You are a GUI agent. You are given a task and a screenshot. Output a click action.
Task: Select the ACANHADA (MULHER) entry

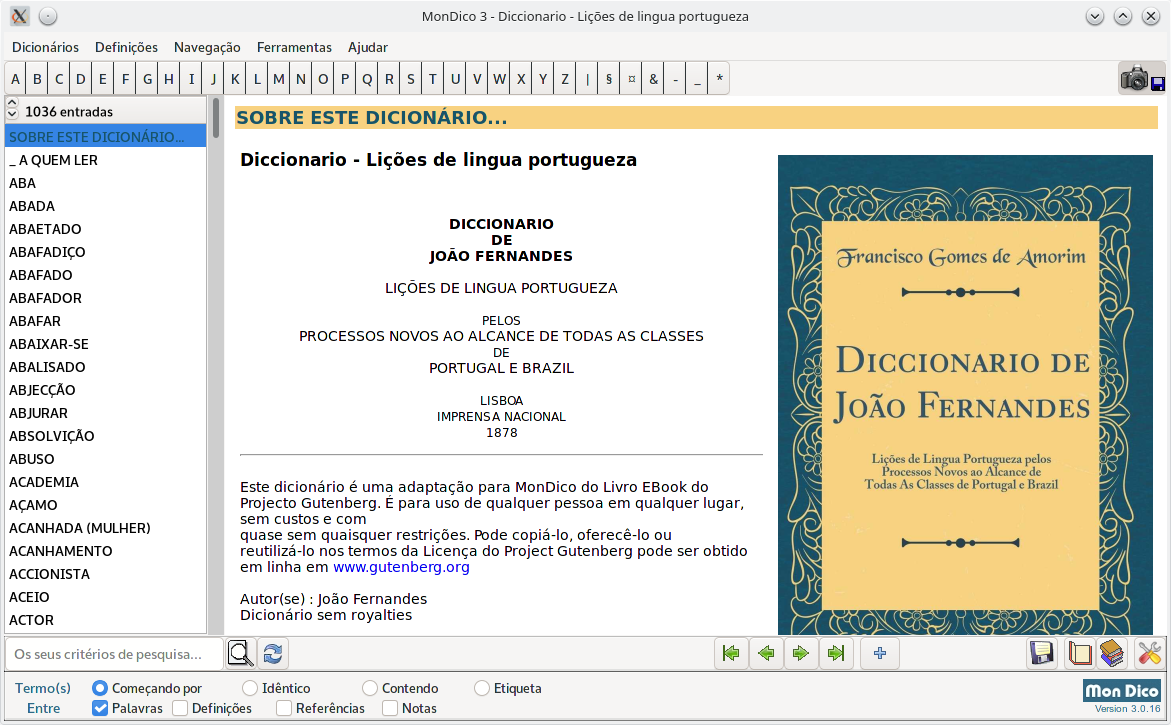pyautogui.click(x=105, y=528)
